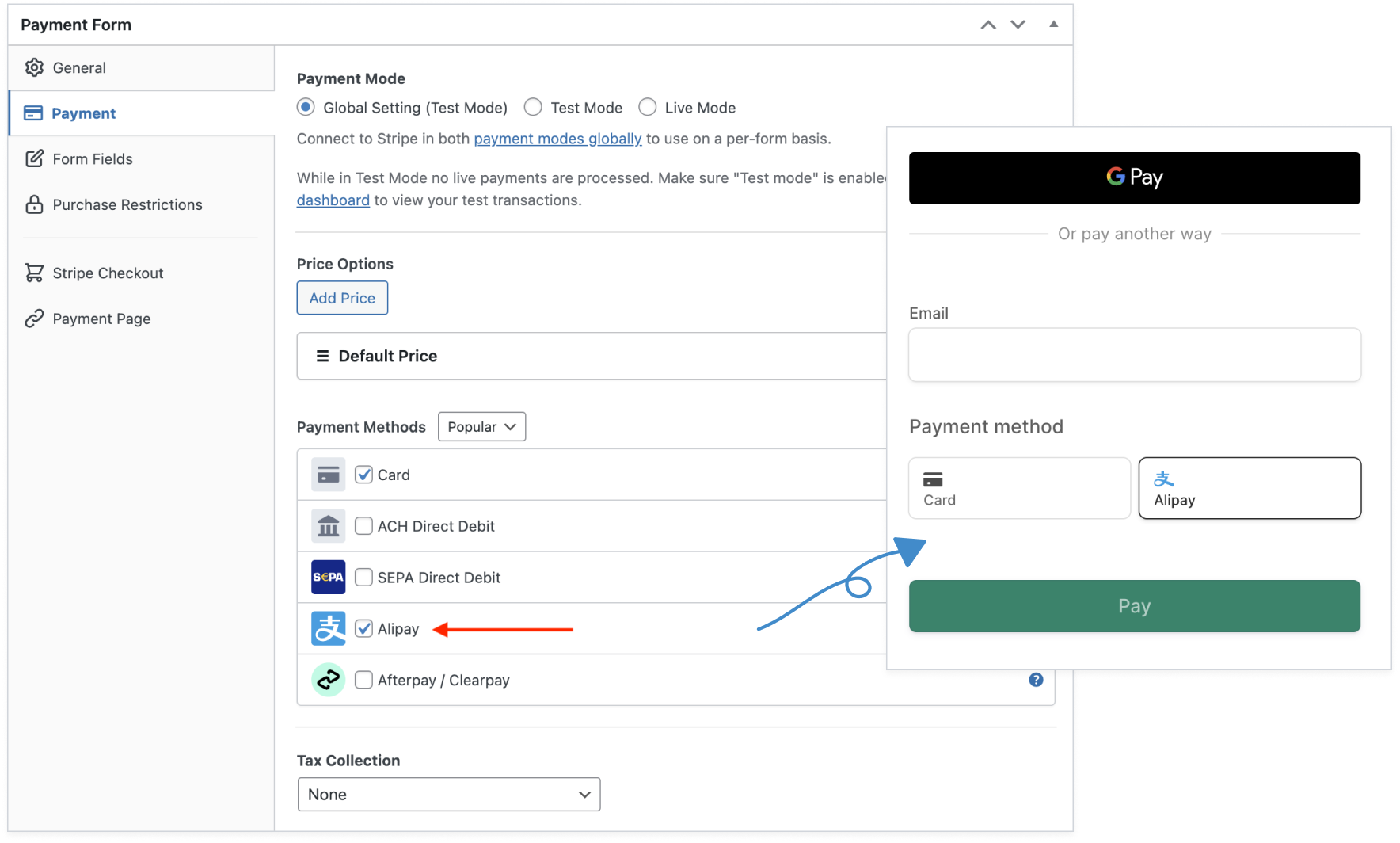Click the Add Price button

[342, 298]
